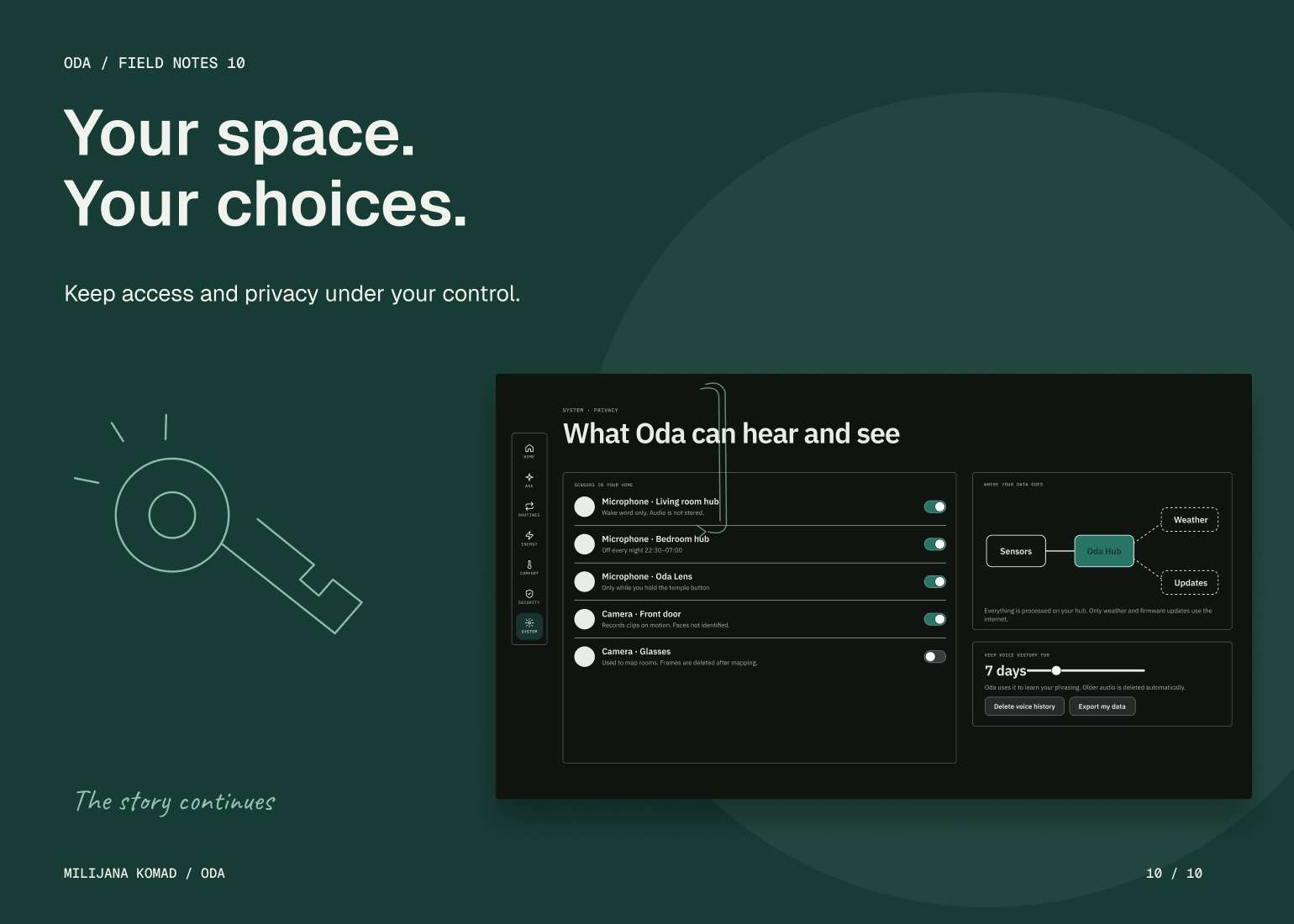
Task: Click 'MILIJANA KOMAD / ODA' footer text
Action: tap(145, 874)
